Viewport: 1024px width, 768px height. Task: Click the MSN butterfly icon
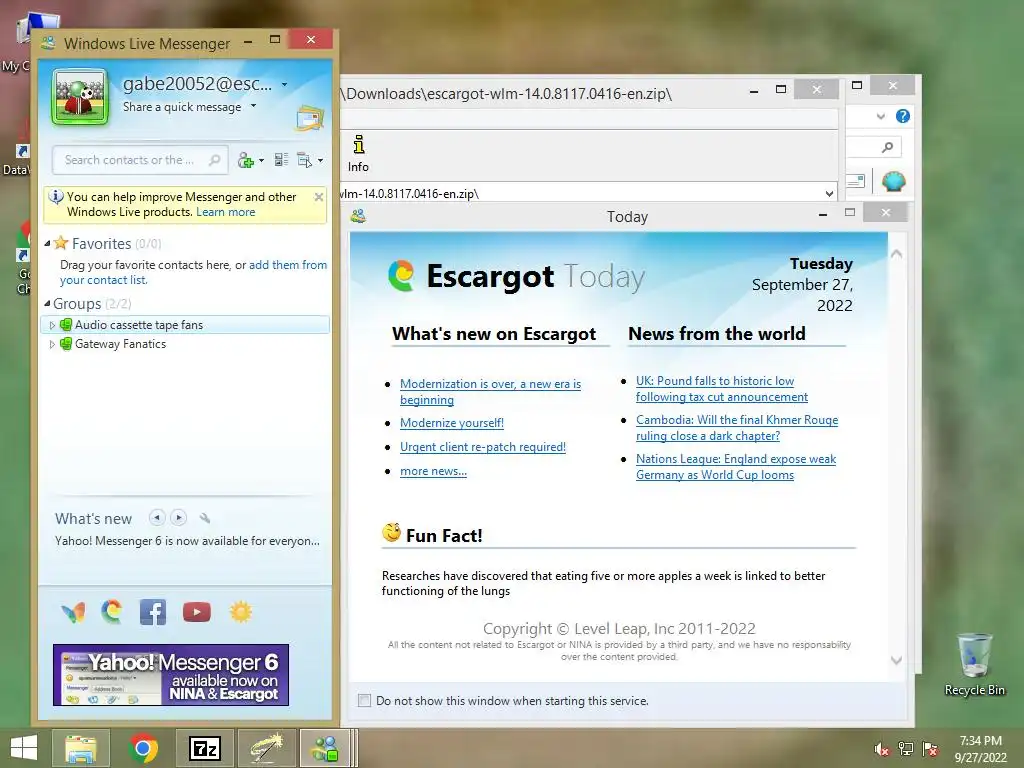pos(73,613)
